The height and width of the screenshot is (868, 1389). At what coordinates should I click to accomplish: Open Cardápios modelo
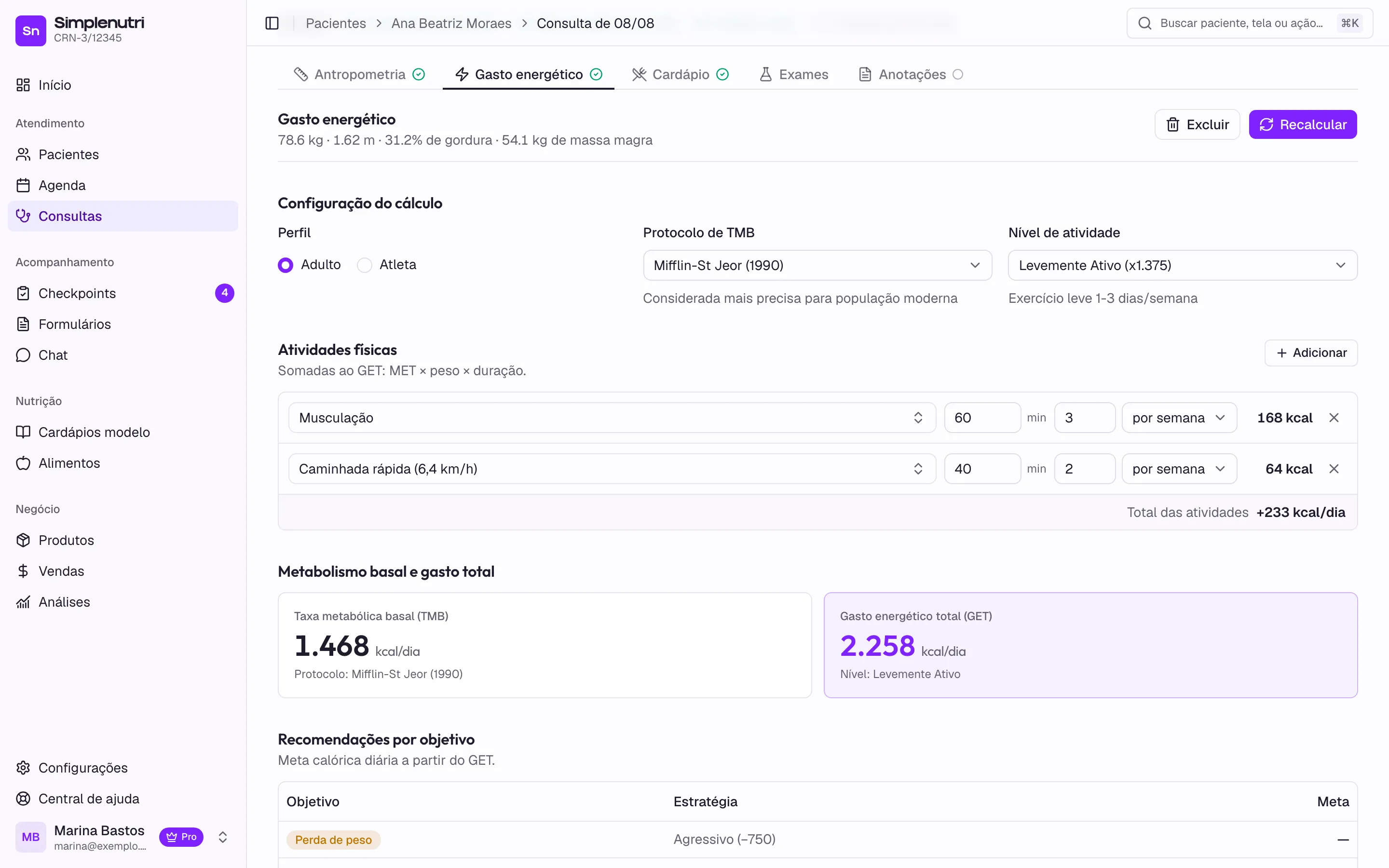123,432
